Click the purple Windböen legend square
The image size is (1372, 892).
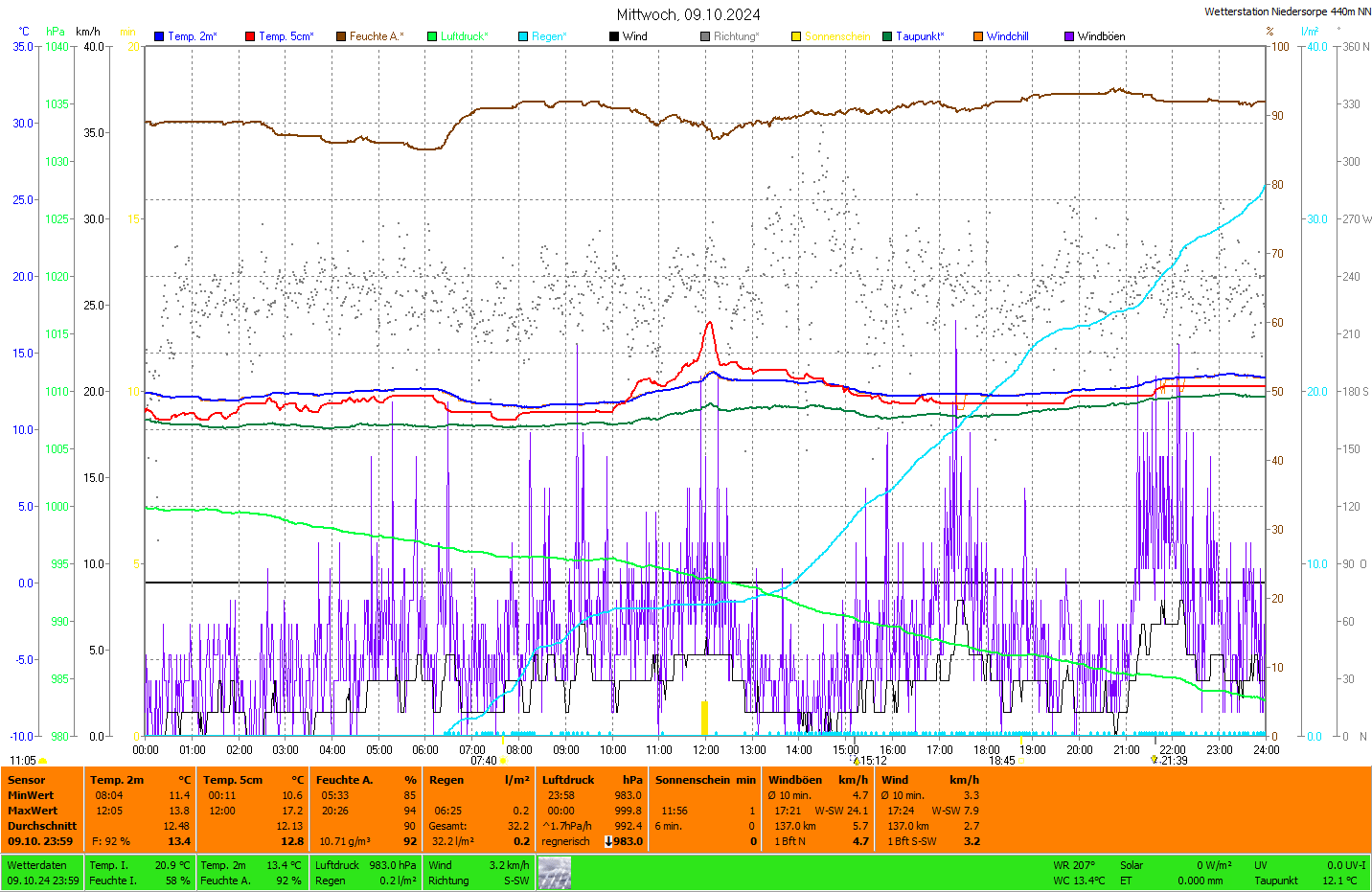point(1069,36)
